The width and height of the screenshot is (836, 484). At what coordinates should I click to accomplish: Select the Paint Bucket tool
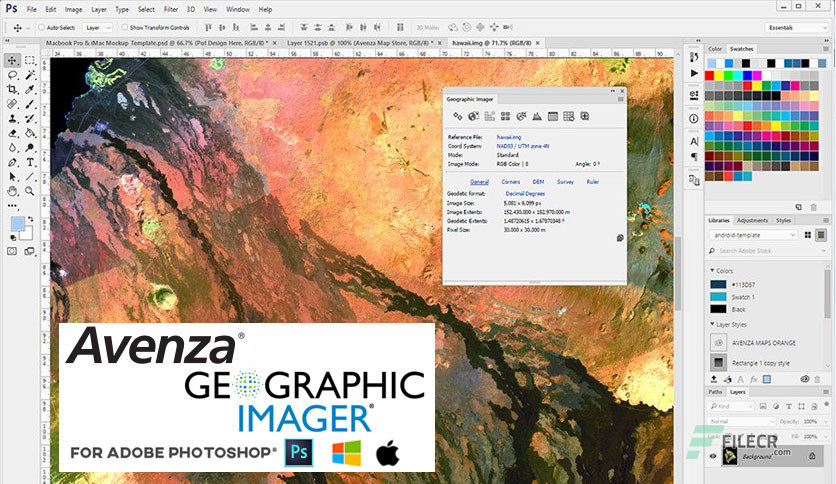tap(30, 133)
